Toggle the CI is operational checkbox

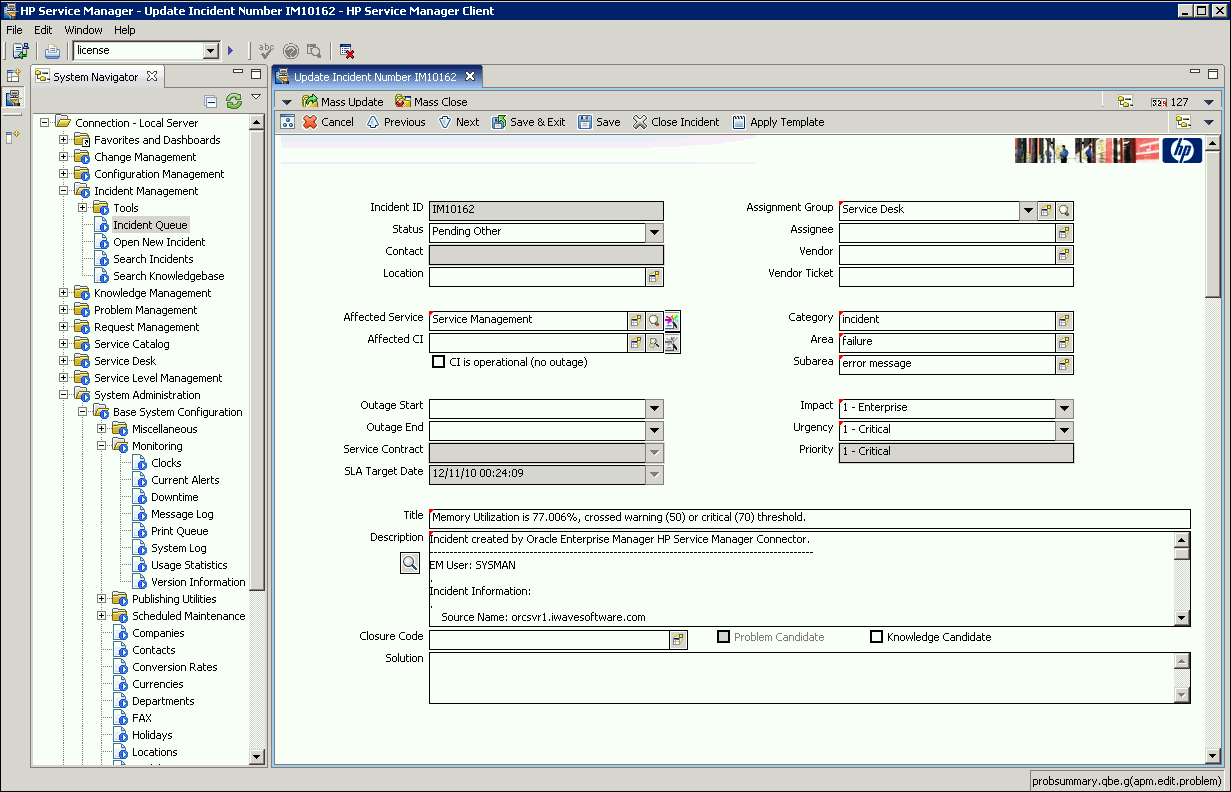click(x=438, y=362)
